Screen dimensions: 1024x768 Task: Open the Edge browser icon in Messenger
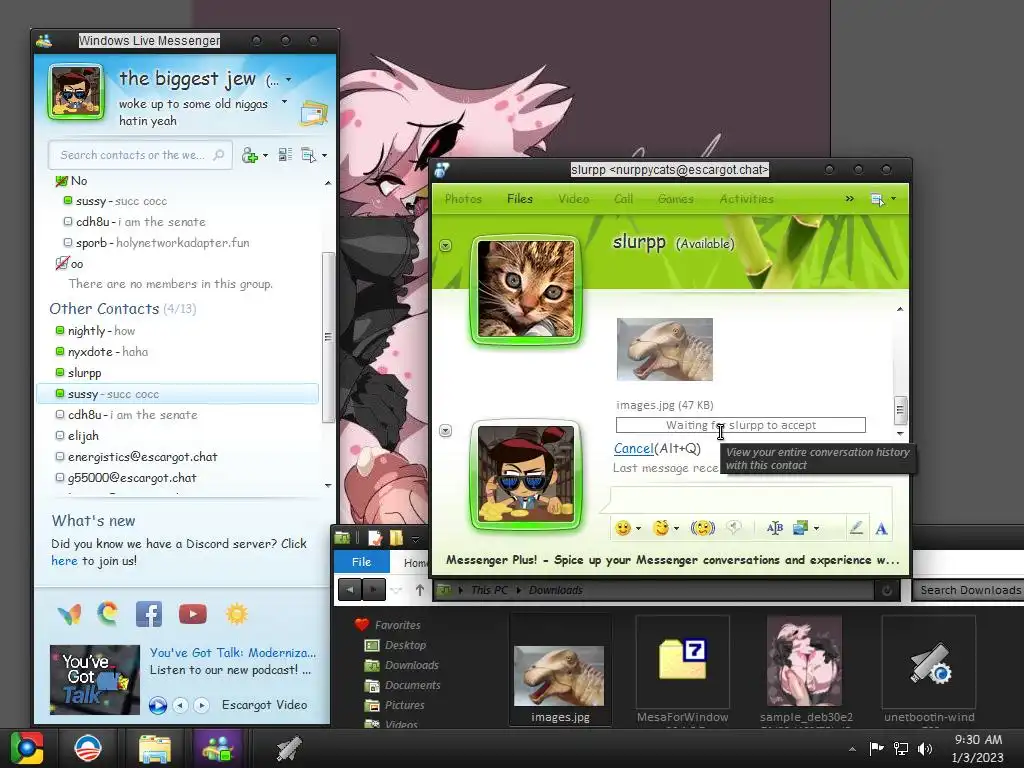[x=108, y=613]
